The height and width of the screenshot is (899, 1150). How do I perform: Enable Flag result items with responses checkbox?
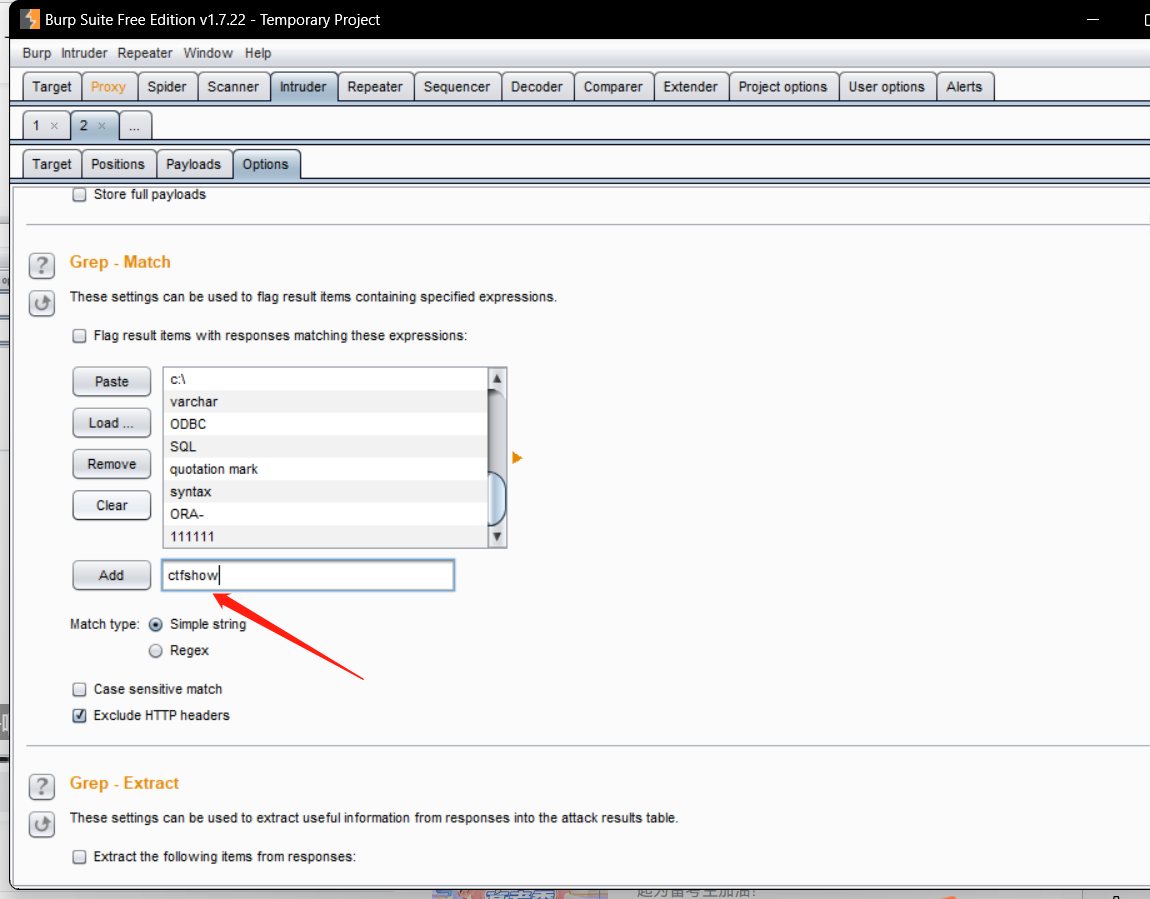(x=80, y=336)
